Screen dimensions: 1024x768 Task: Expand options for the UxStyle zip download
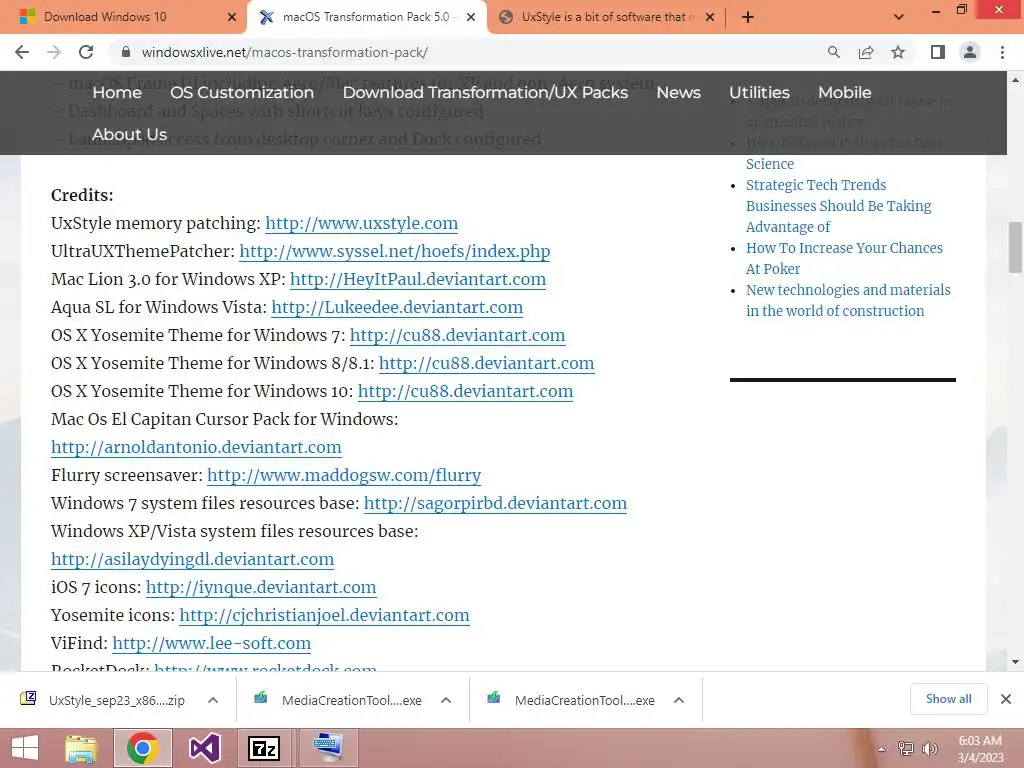coord(213,700)
